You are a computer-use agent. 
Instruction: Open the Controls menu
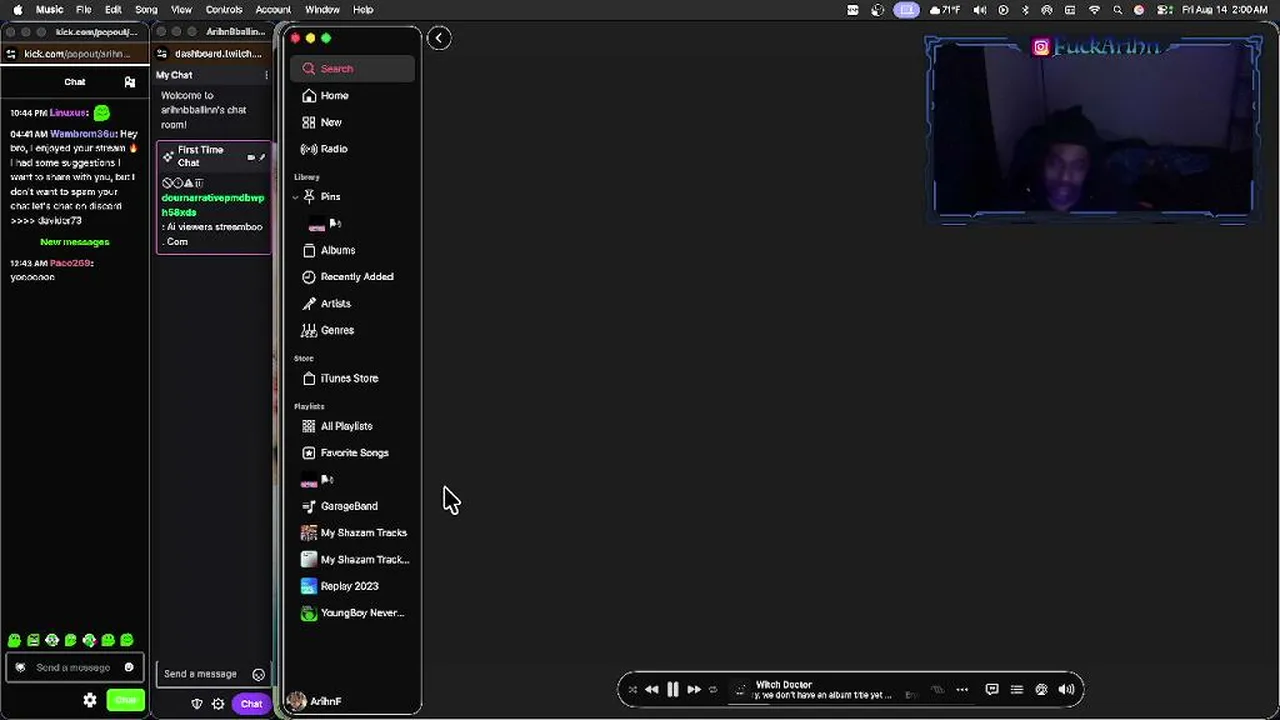click(224, 10)
